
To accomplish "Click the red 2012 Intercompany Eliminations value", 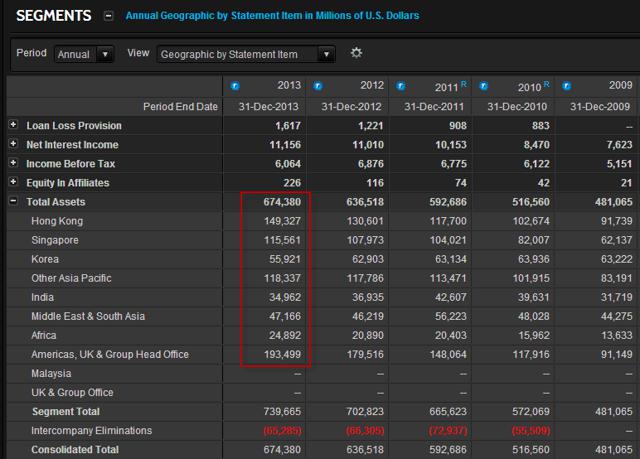I will point(365,431).
